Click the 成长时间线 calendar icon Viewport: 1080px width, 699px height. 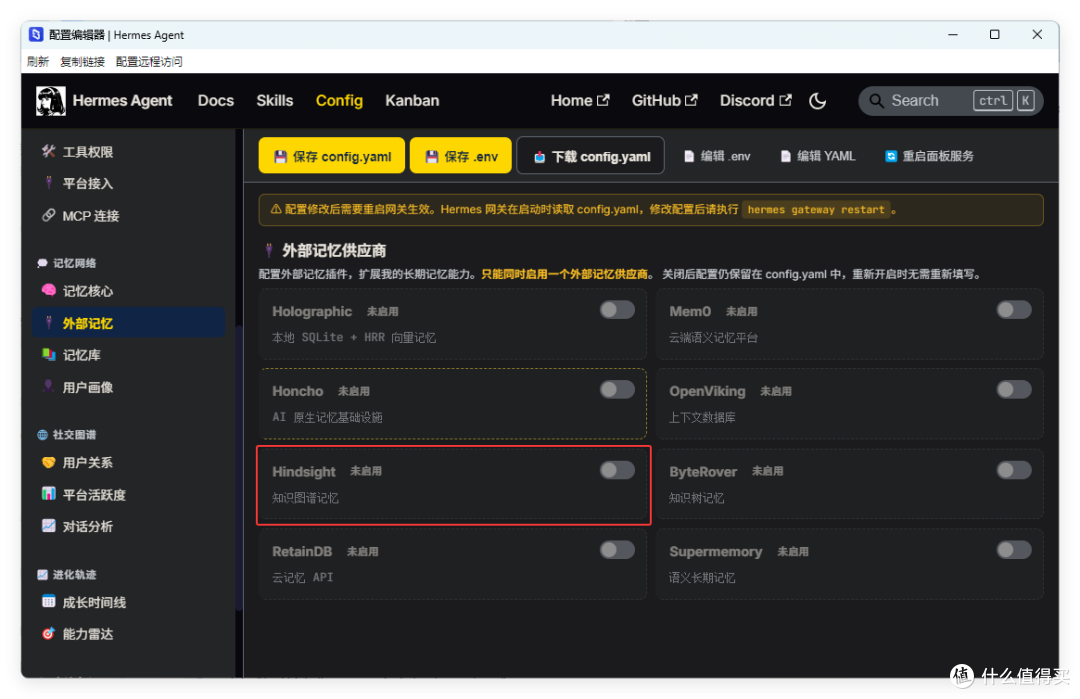48,602
